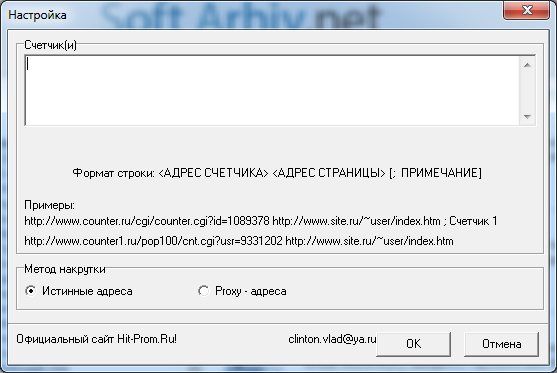Click the Счетчик(и) group label
Viewport: 557px width, 373px height.
click(x=50, y=45)
